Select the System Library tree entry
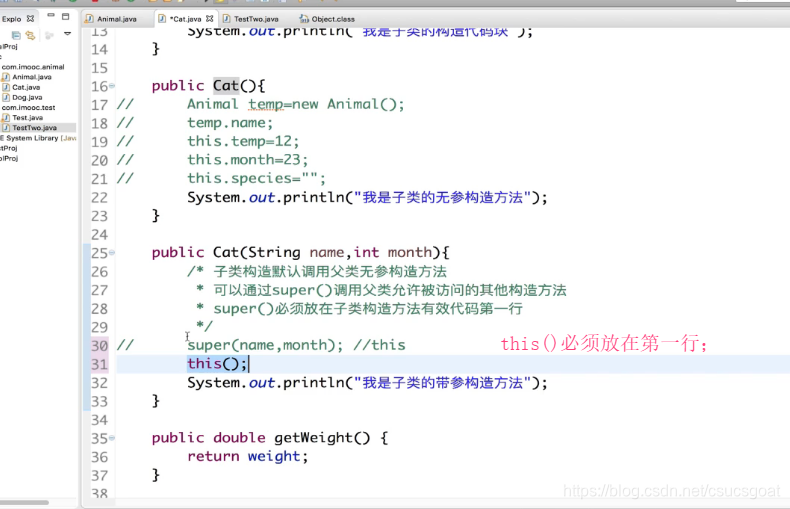790x509 pixels. click(39, 138)
